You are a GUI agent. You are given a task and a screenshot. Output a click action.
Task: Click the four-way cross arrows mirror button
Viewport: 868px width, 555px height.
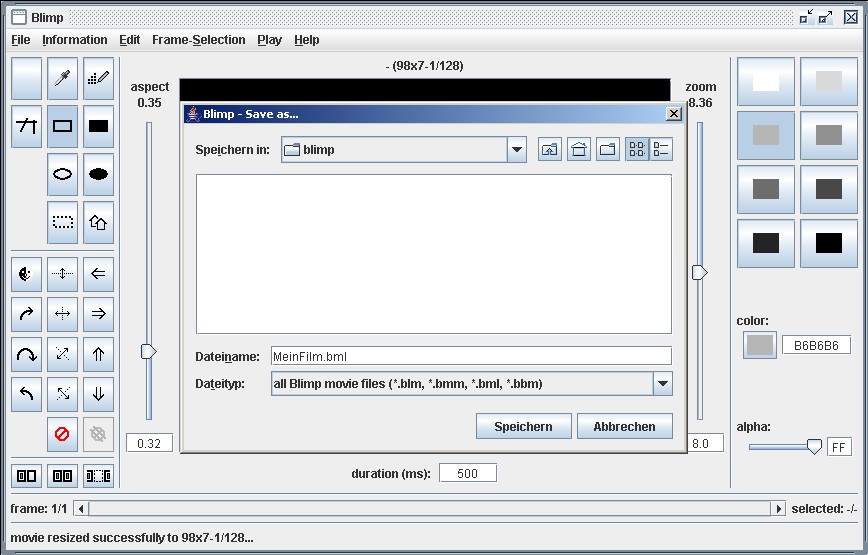point(62,314)
